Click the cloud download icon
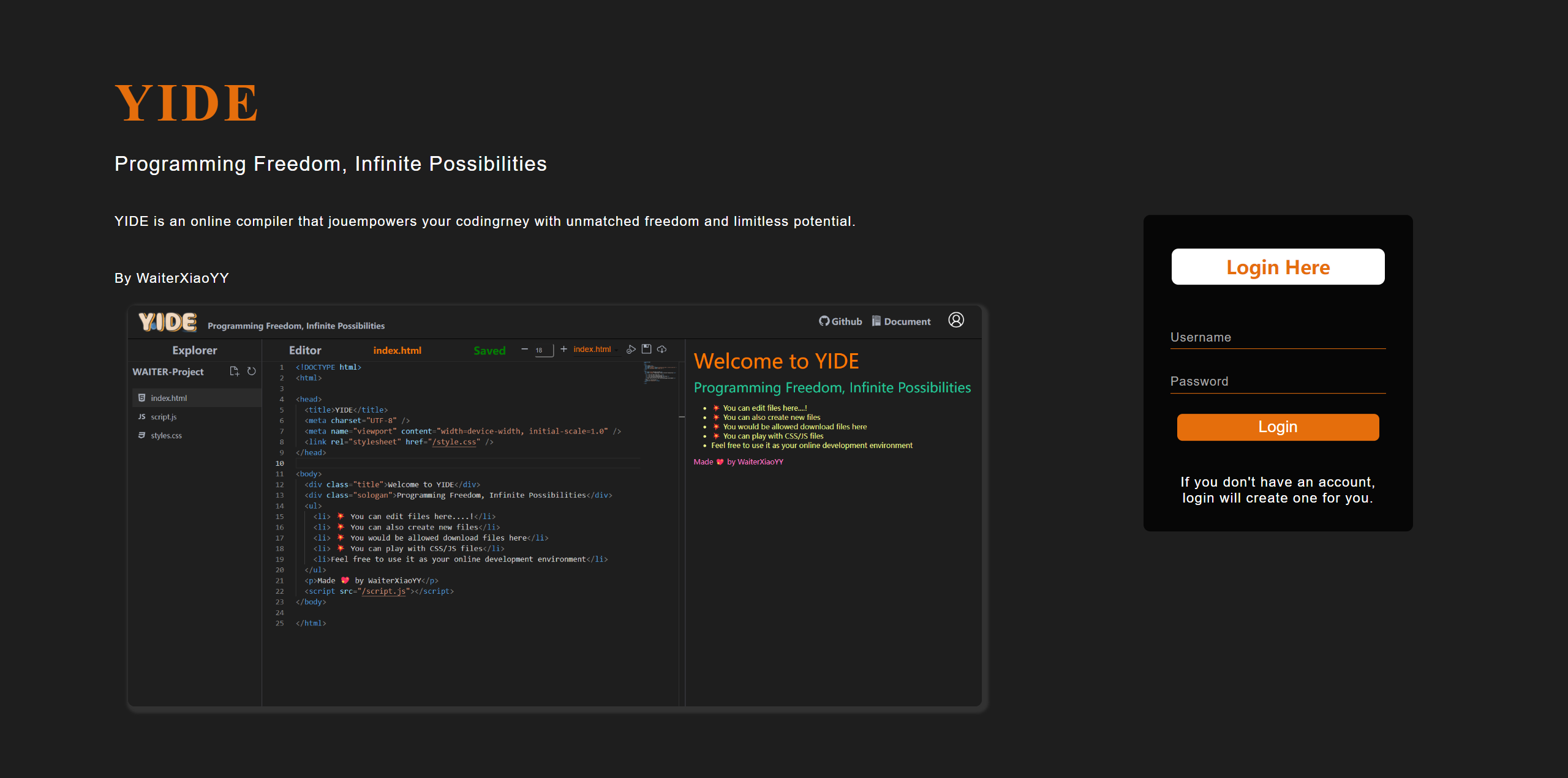This screenshot has width=1568, height=778. (x=662, y=349)
